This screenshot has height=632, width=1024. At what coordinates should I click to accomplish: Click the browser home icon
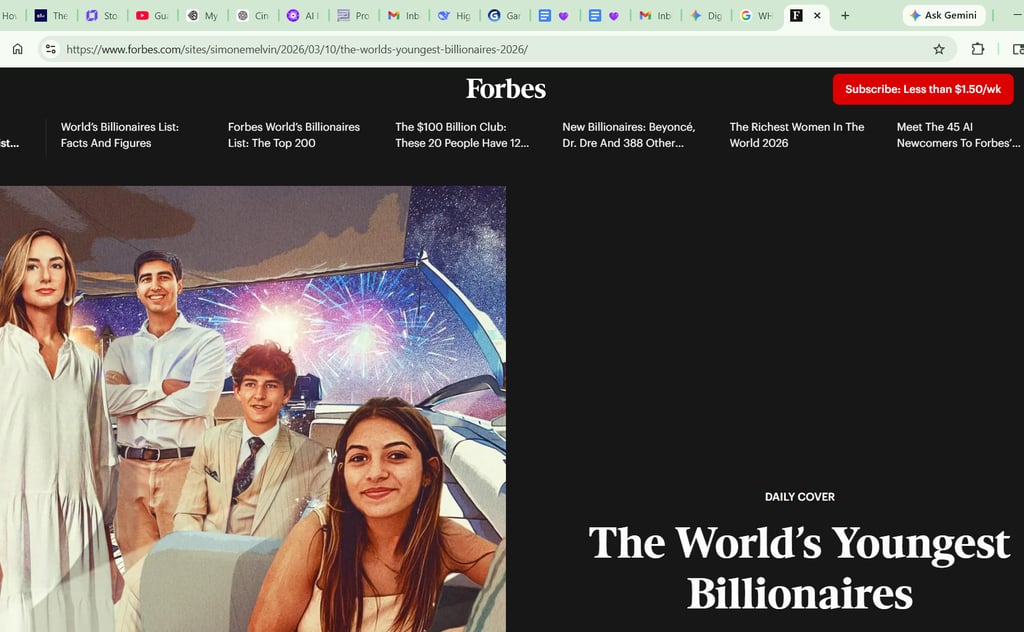tap(17, 49)
